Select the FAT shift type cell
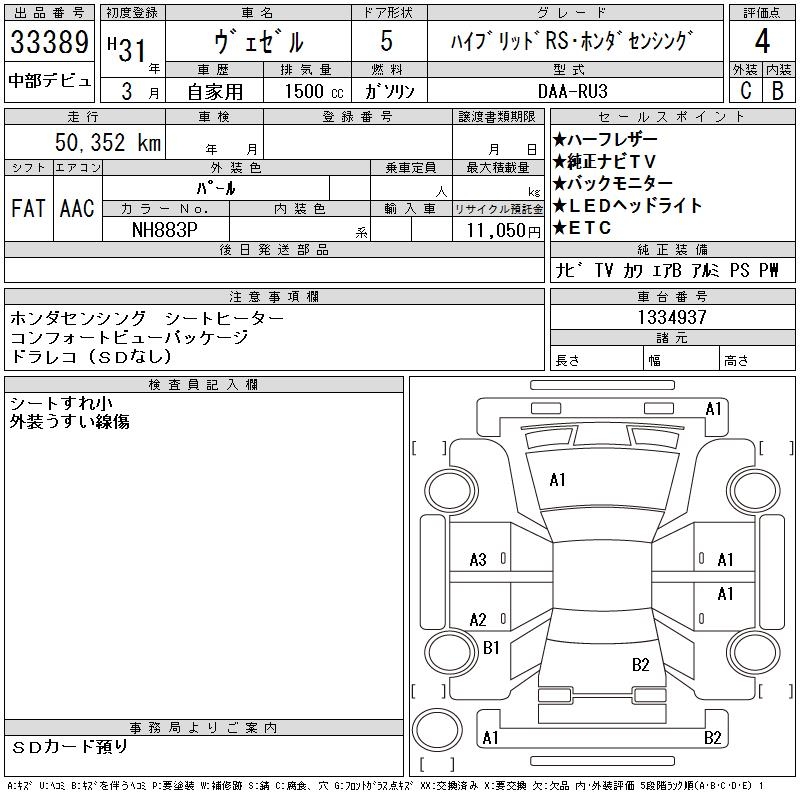The image size is (800, 800). pyautogui.click(x=29, y=208)
